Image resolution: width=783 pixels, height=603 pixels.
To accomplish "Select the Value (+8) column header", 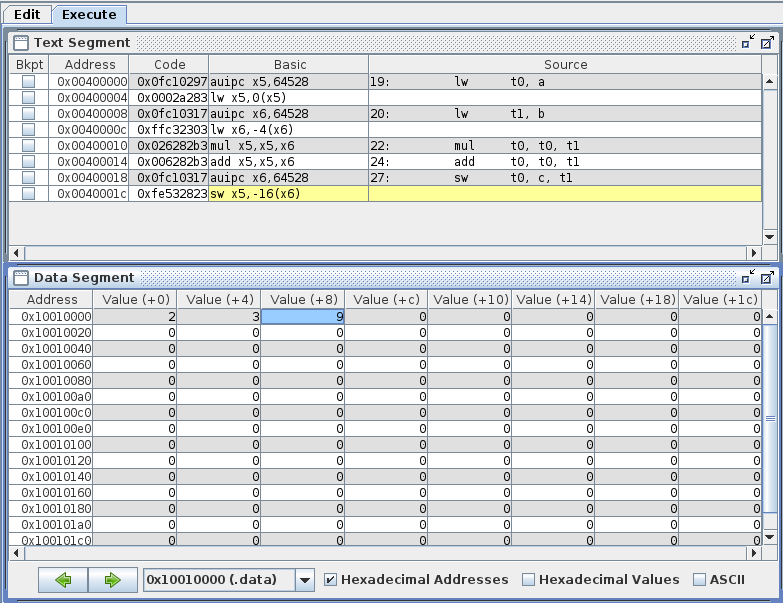I will pos(303,300).
